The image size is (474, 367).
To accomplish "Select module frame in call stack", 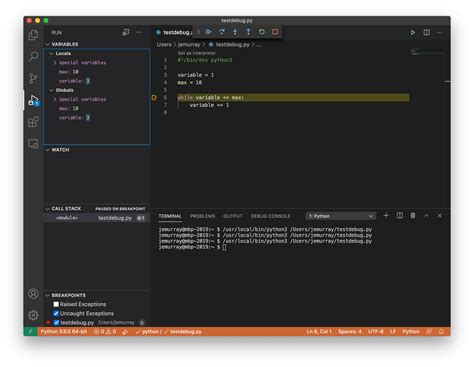I will pos(97,218).
